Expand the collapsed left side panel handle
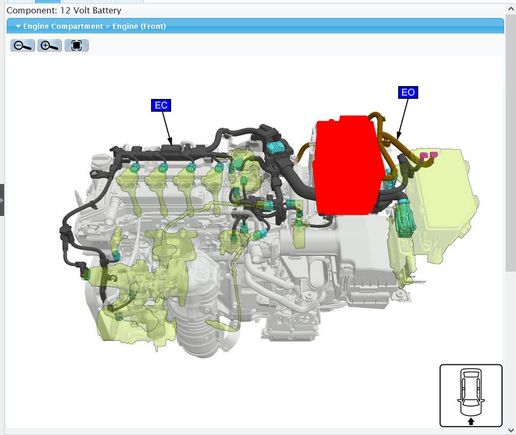The width and height of the screenshot is (516, 435). click(2, 200)
